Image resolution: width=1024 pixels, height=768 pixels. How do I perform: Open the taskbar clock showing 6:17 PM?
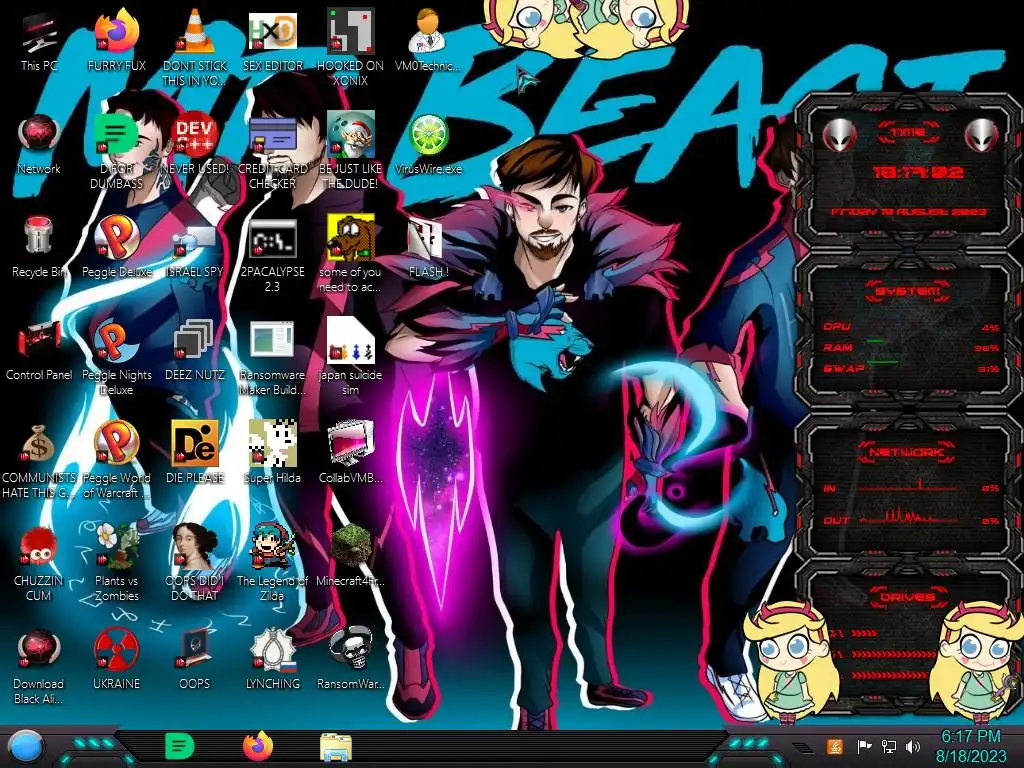[970, 746]
